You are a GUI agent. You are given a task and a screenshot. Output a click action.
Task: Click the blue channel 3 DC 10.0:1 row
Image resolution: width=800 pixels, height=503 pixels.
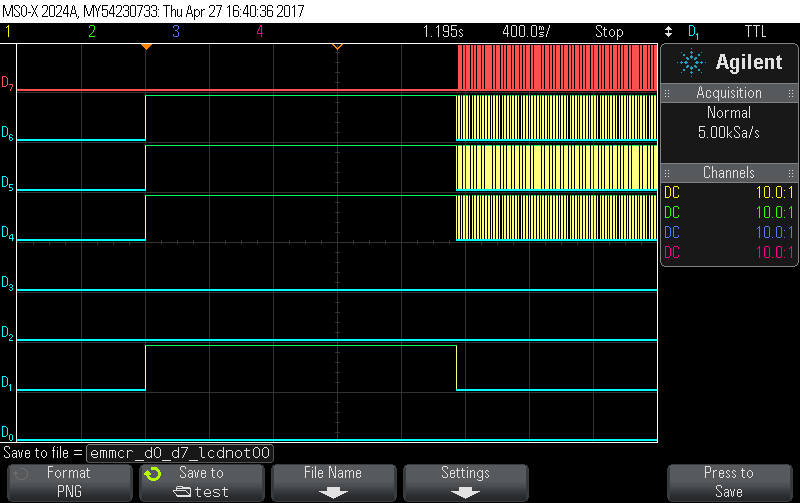[729, 233]
